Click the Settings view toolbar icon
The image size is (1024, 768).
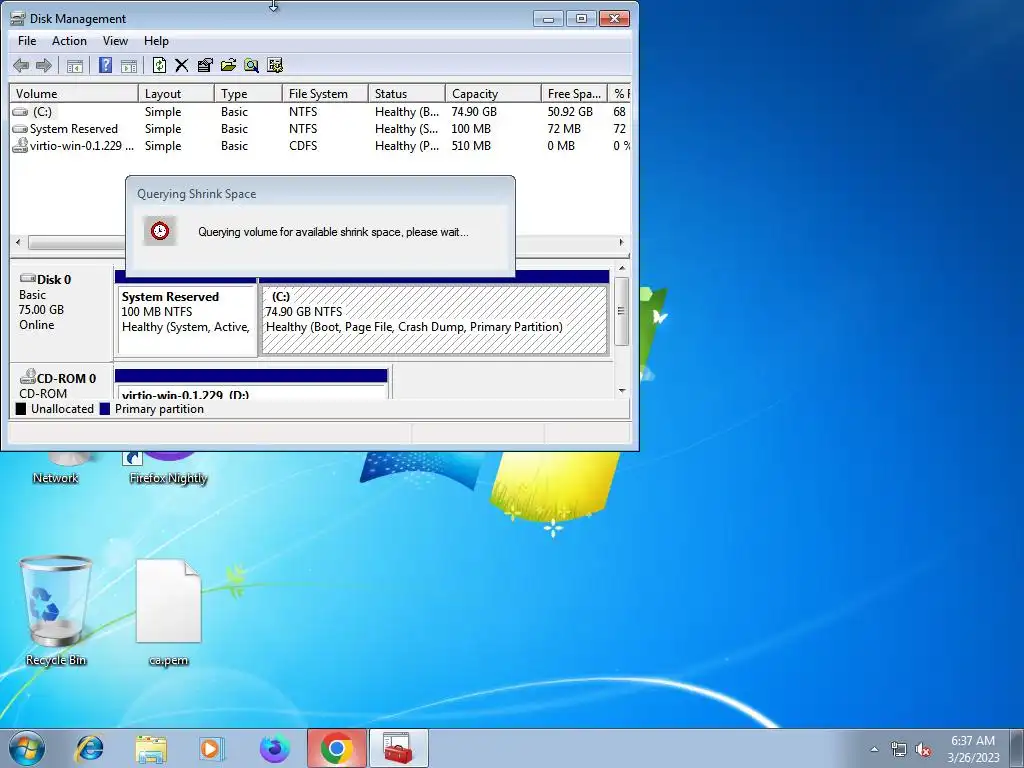275,65
